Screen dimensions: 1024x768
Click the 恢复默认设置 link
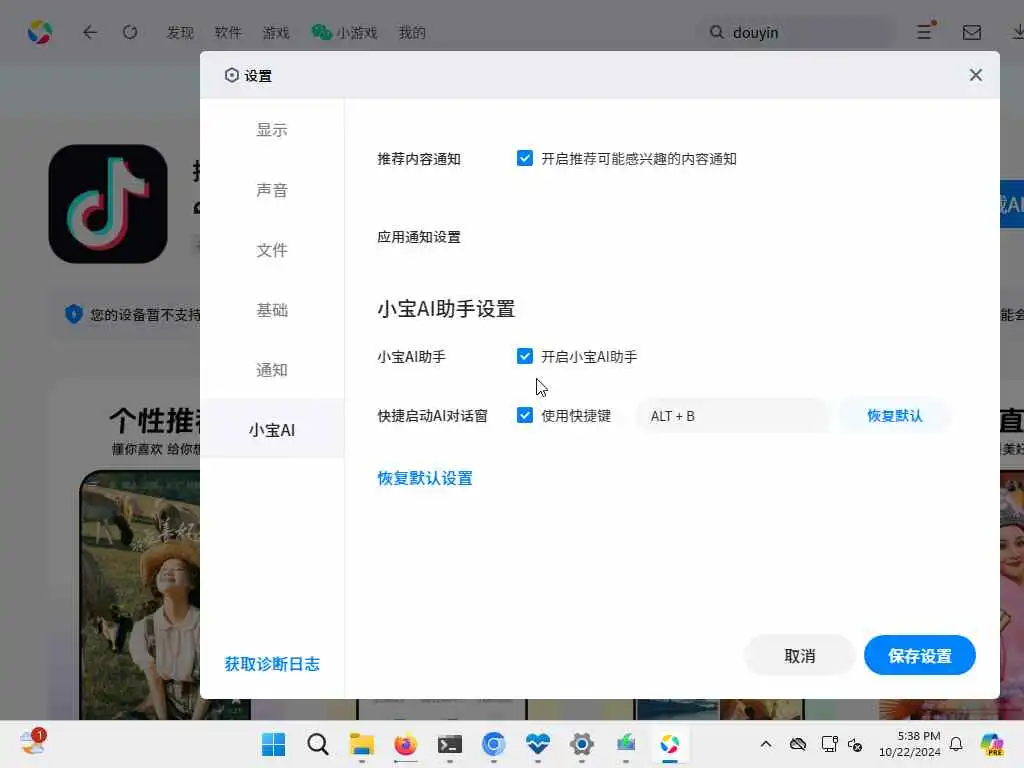[x=424, y=478]
